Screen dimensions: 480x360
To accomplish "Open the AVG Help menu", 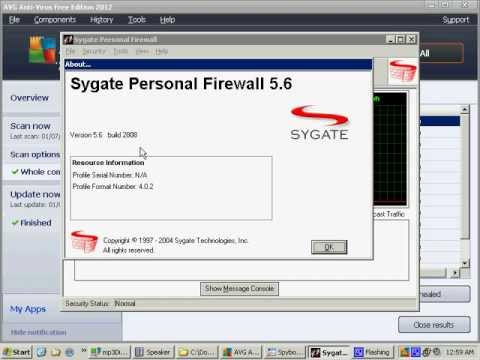I will (167, 20).
